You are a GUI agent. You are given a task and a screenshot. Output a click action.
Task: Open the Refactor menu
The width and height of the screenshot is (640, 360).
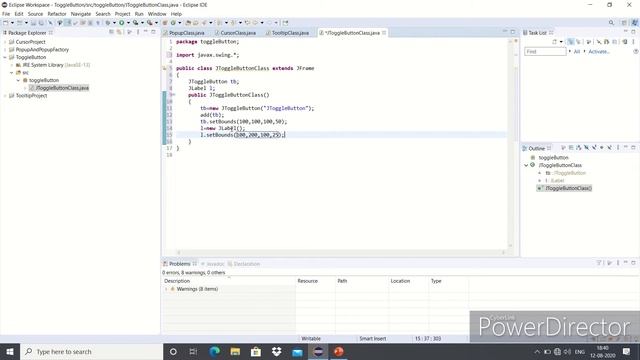click(57, 14)
